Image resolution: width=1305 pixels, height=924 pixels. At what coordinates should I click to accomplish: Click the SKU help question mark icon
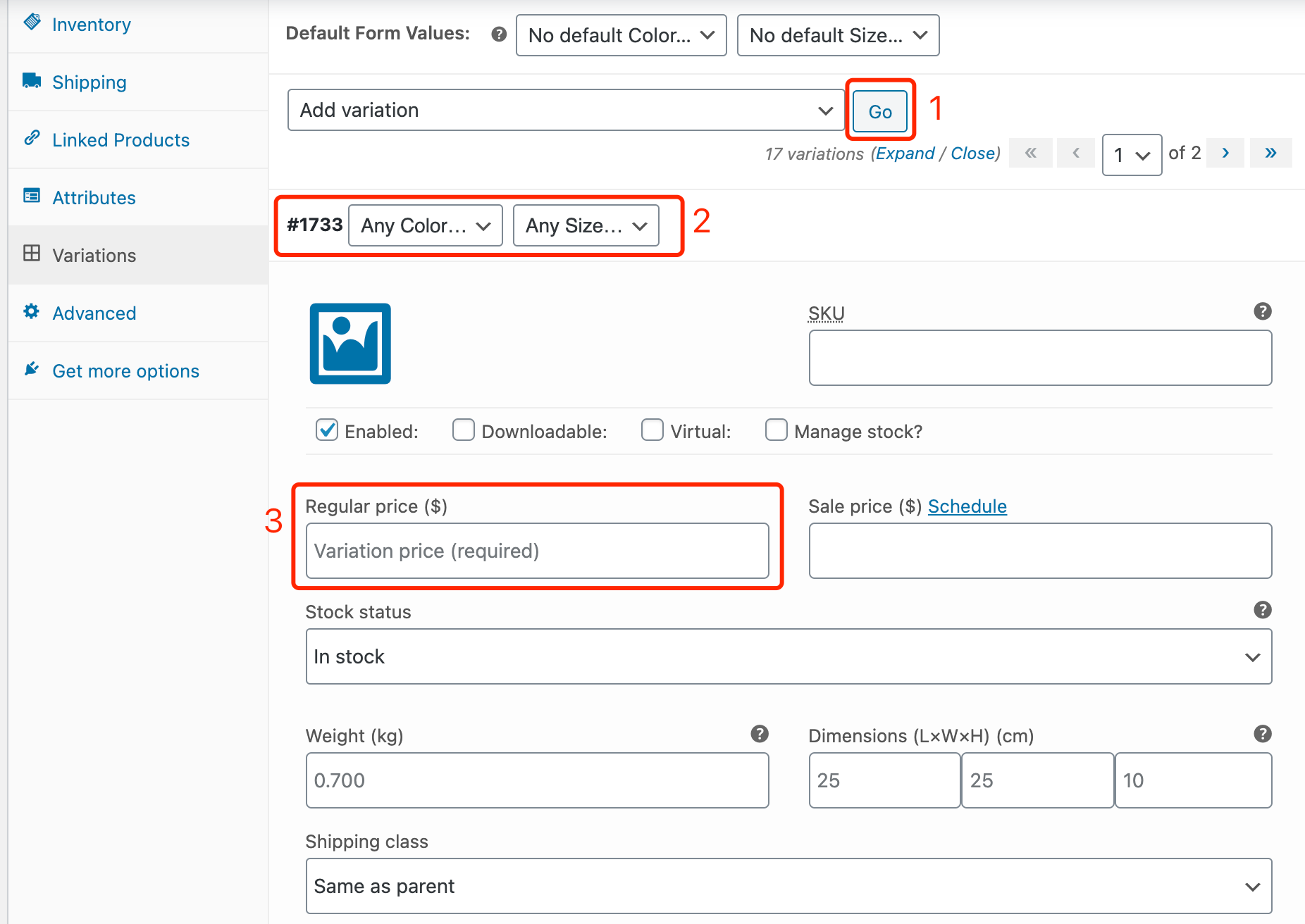pyautogui.click(x=1263, y=311)
